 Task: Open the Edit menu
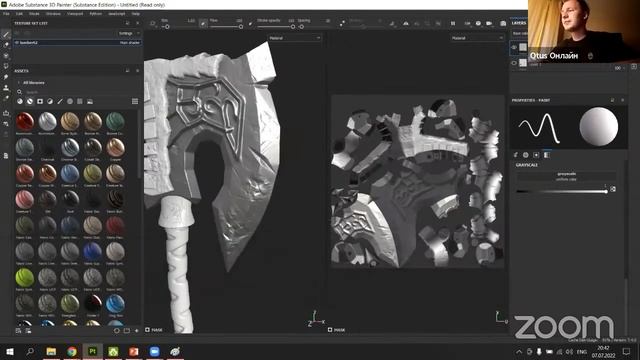click(x=19, y=13)
